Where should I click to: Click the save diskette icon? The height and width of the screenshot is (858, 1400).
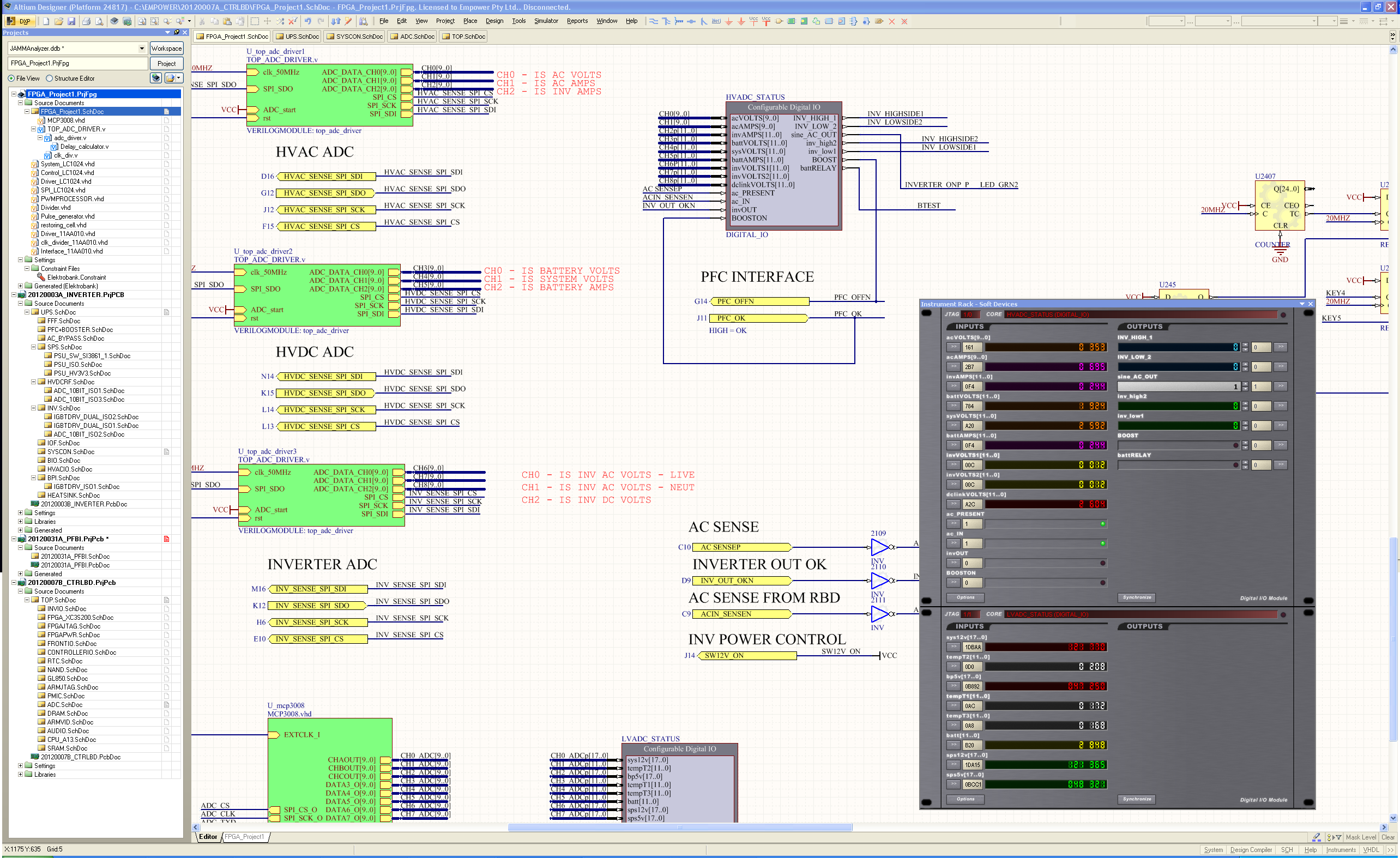point(71,21)
